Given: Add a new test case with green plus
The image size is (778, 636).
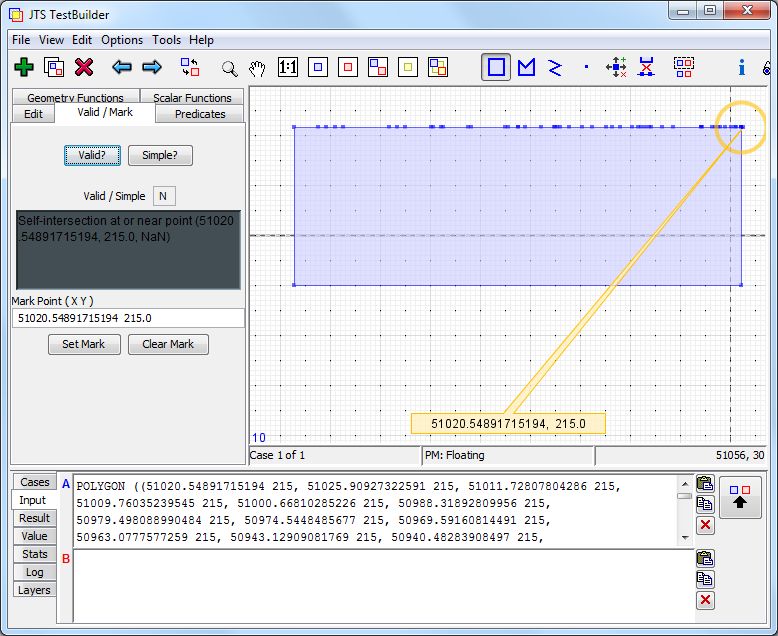Looking at the screenshot, I should click(x=23, y=67).
